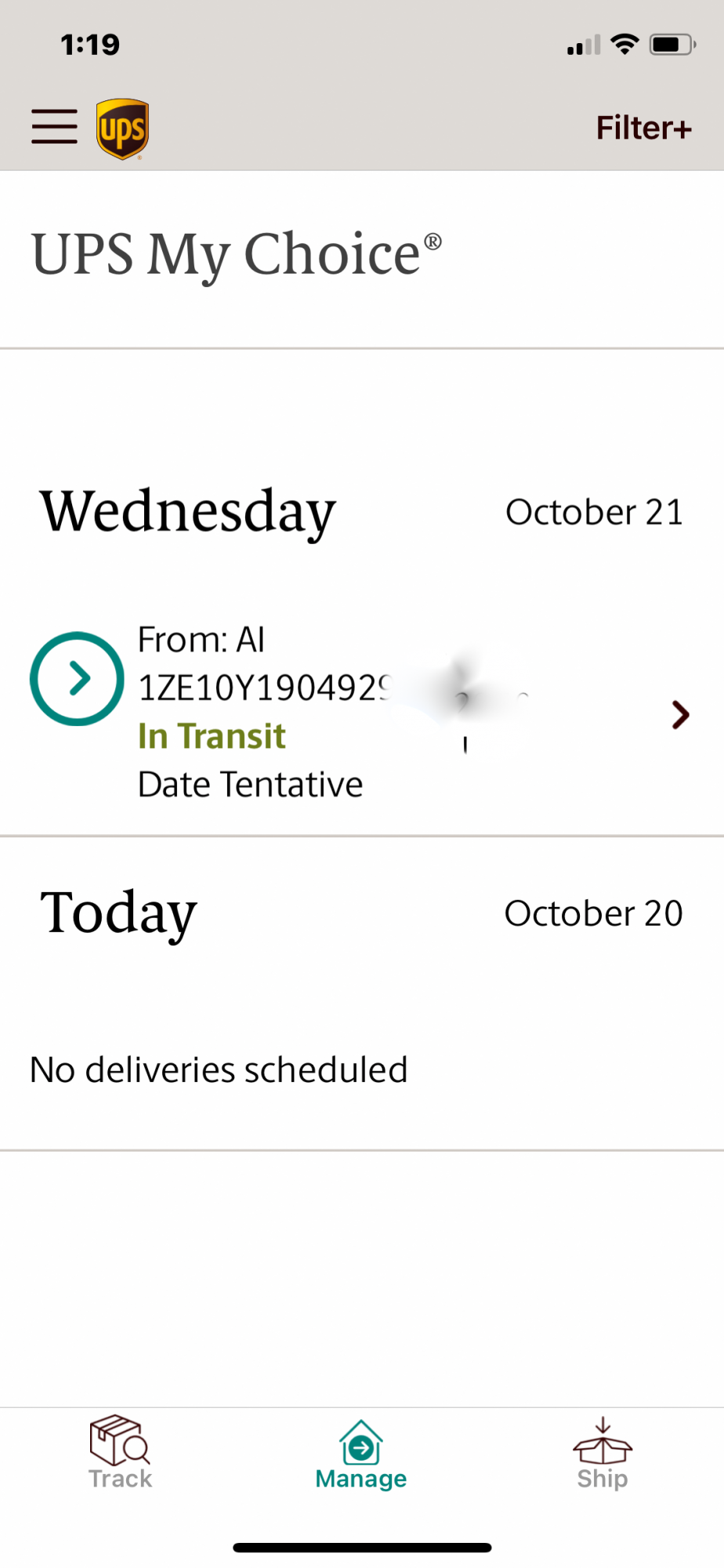Tap the Wednesday day heading
This screenshot has width=724, height=1568.
pyautogui.click(x=188, y=512)
